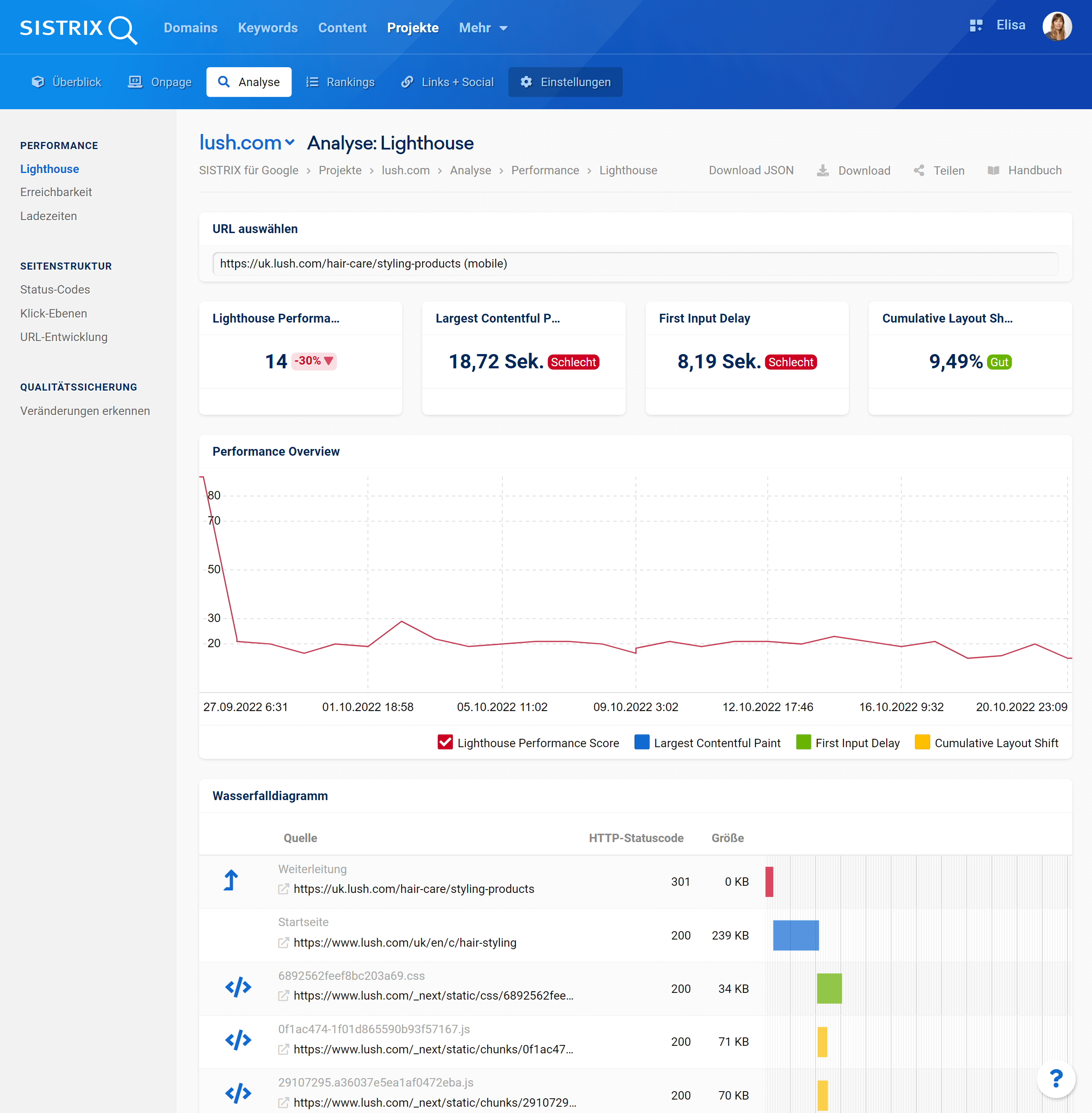Image resolution: width=1092 pixels, height=1113 pixels.
Task: Click the Quelle column header
Action: point(300,838)
